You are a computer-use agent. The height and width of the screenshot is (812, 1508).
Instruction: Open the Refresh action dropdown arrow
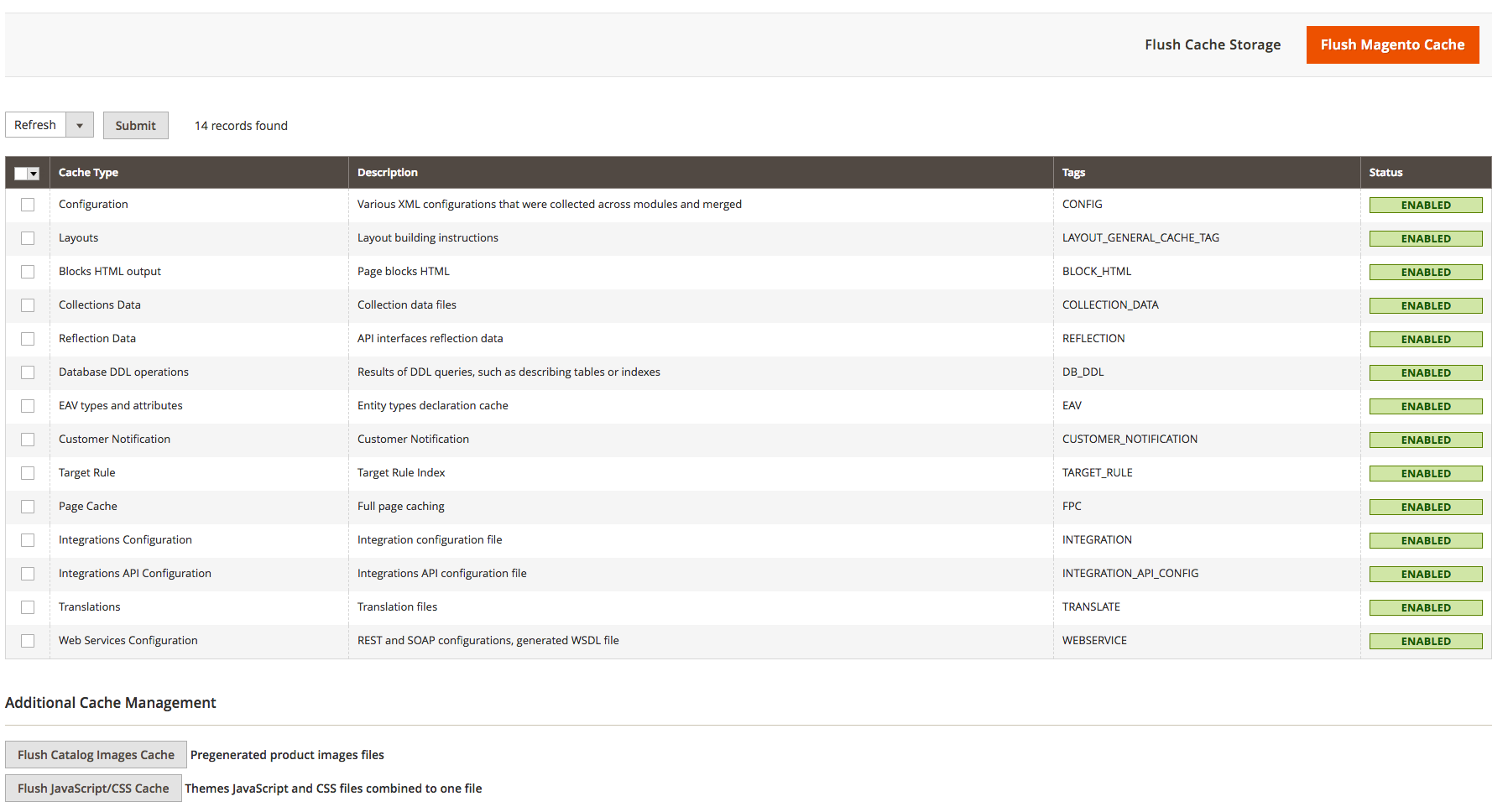click(80, 125)
